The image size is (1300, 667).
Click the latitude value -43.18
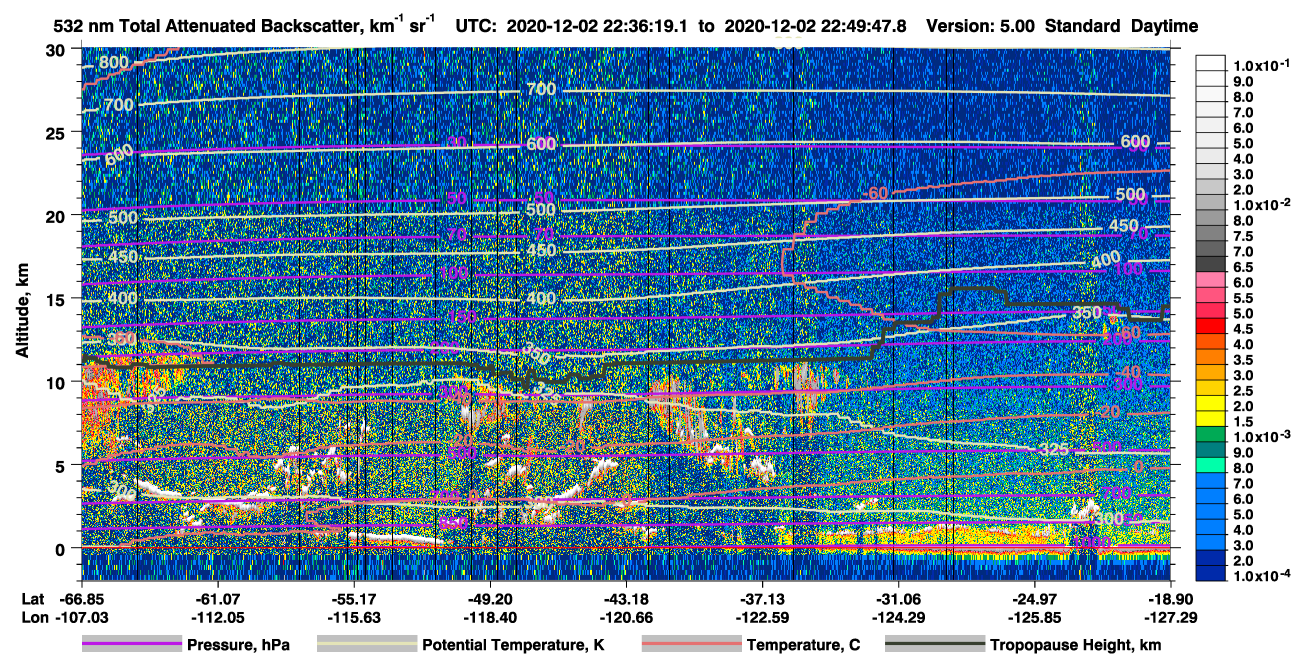pyautogui.click(x=627, y=599)
